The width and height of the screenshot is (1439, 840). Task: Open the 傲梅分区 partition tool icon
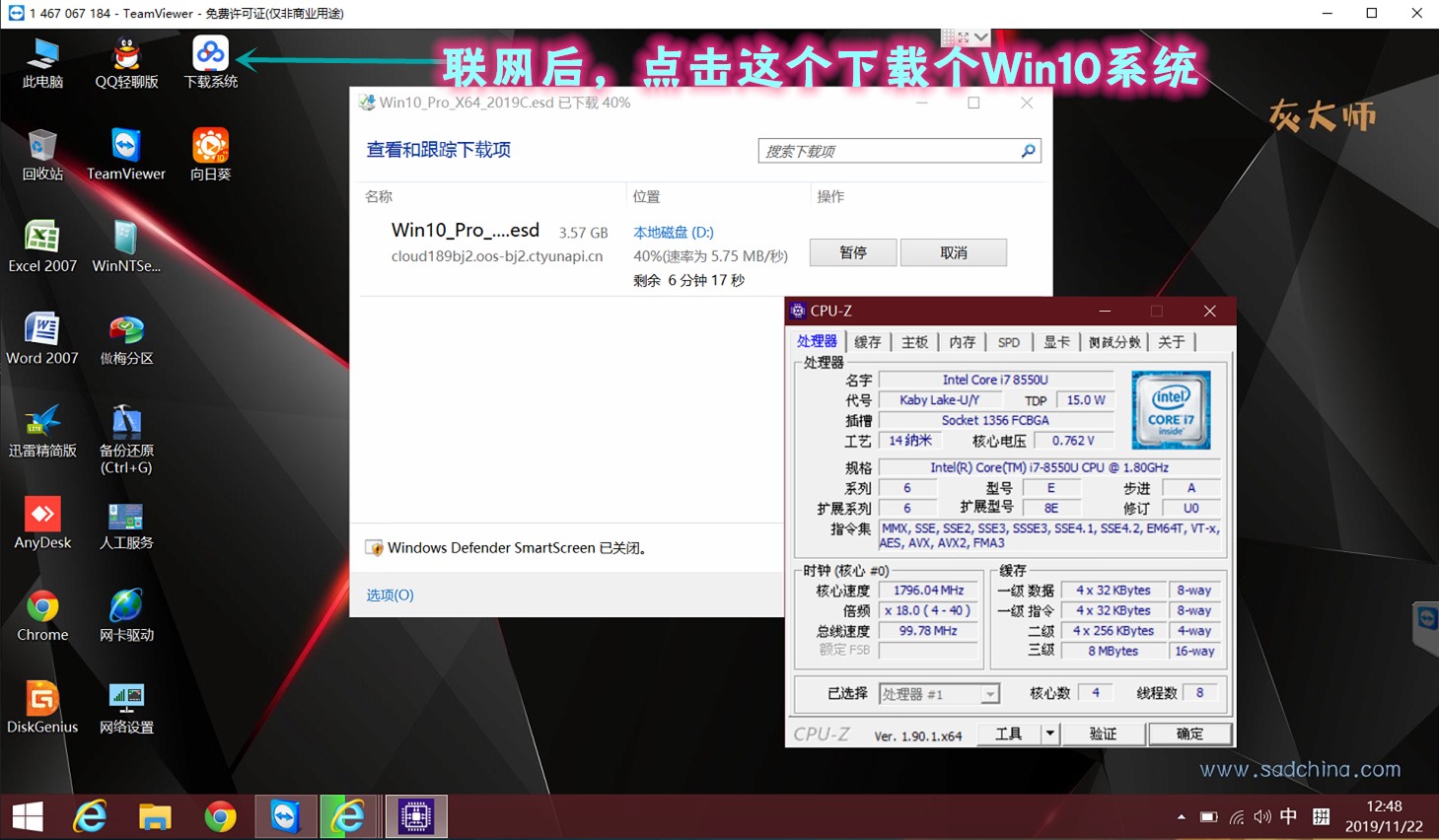click(x=126, y=339)
